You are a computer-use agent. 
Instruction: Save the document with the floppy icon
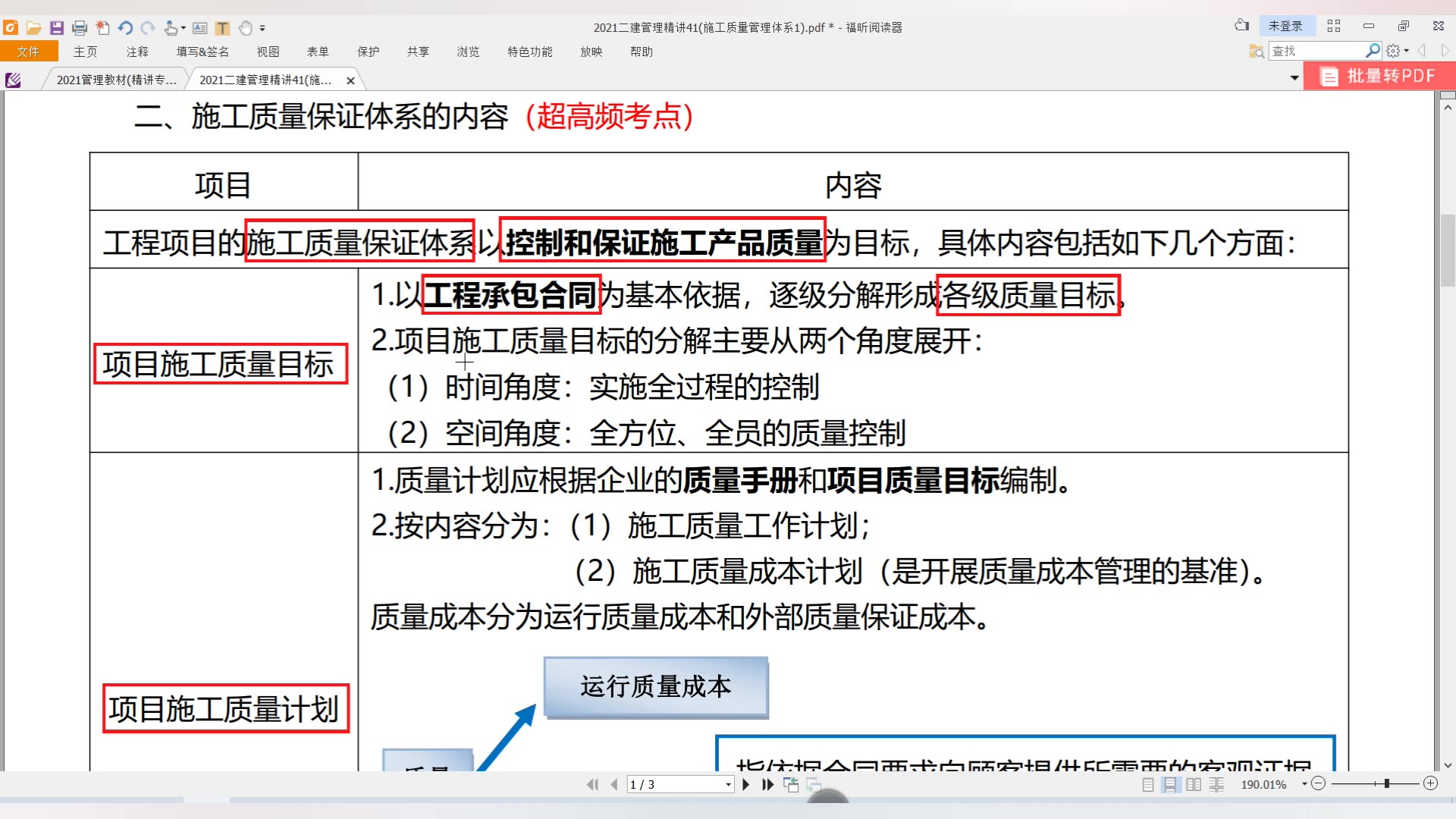tap(57, 28)
